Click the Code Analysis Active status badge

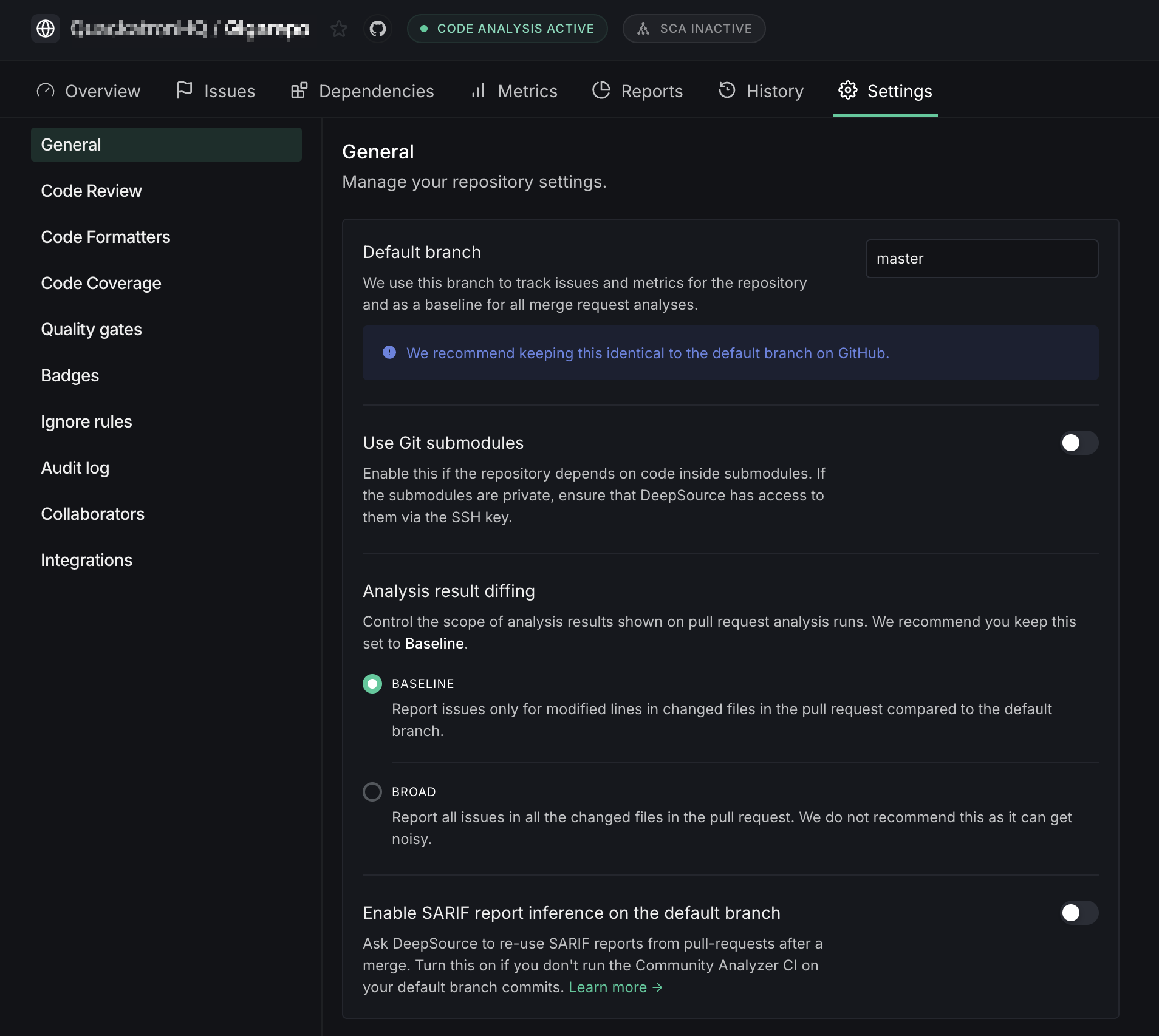click(507, 29)
